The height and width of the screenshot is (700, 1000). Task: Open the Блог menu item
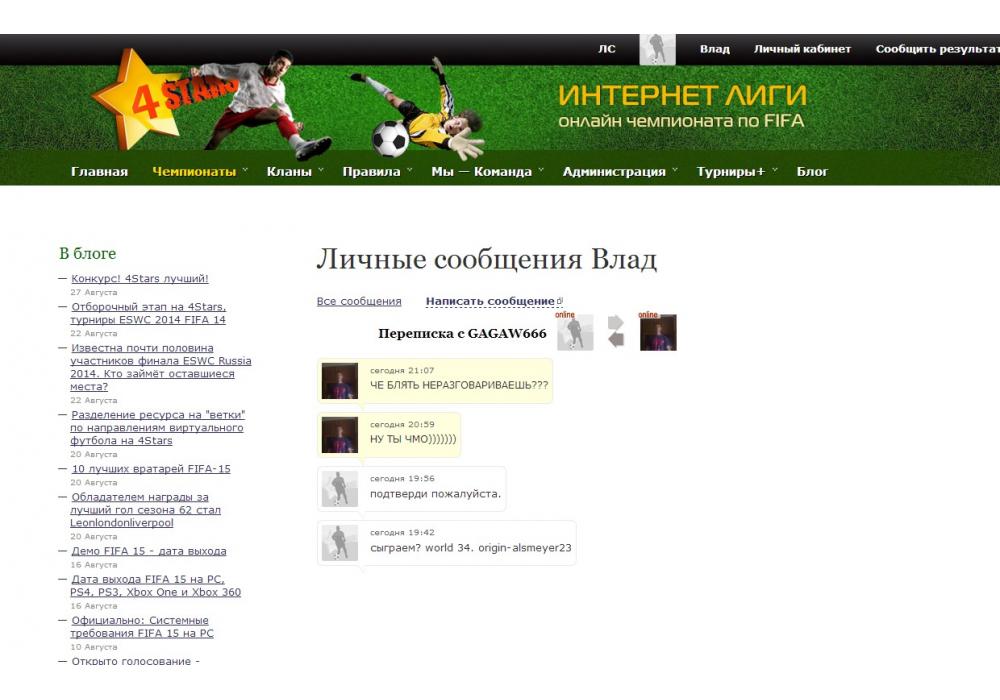point(812,171)
